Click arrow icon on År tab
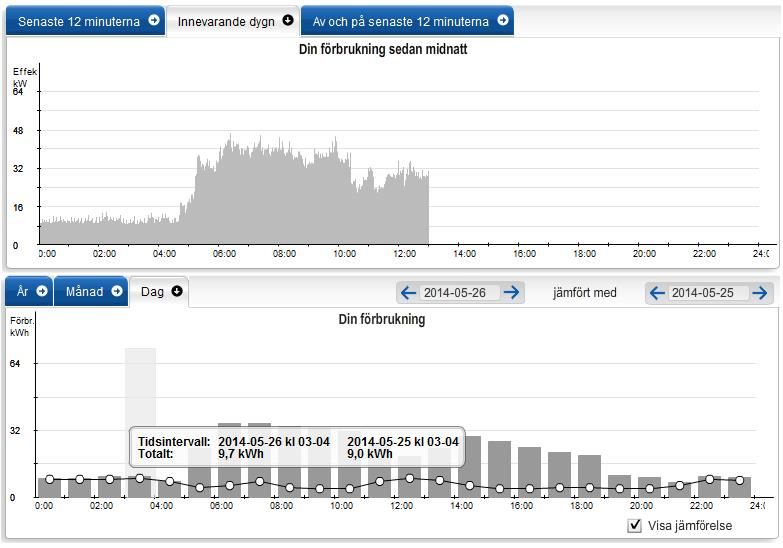This screenshot has width=783, height=548. (42, 291)
